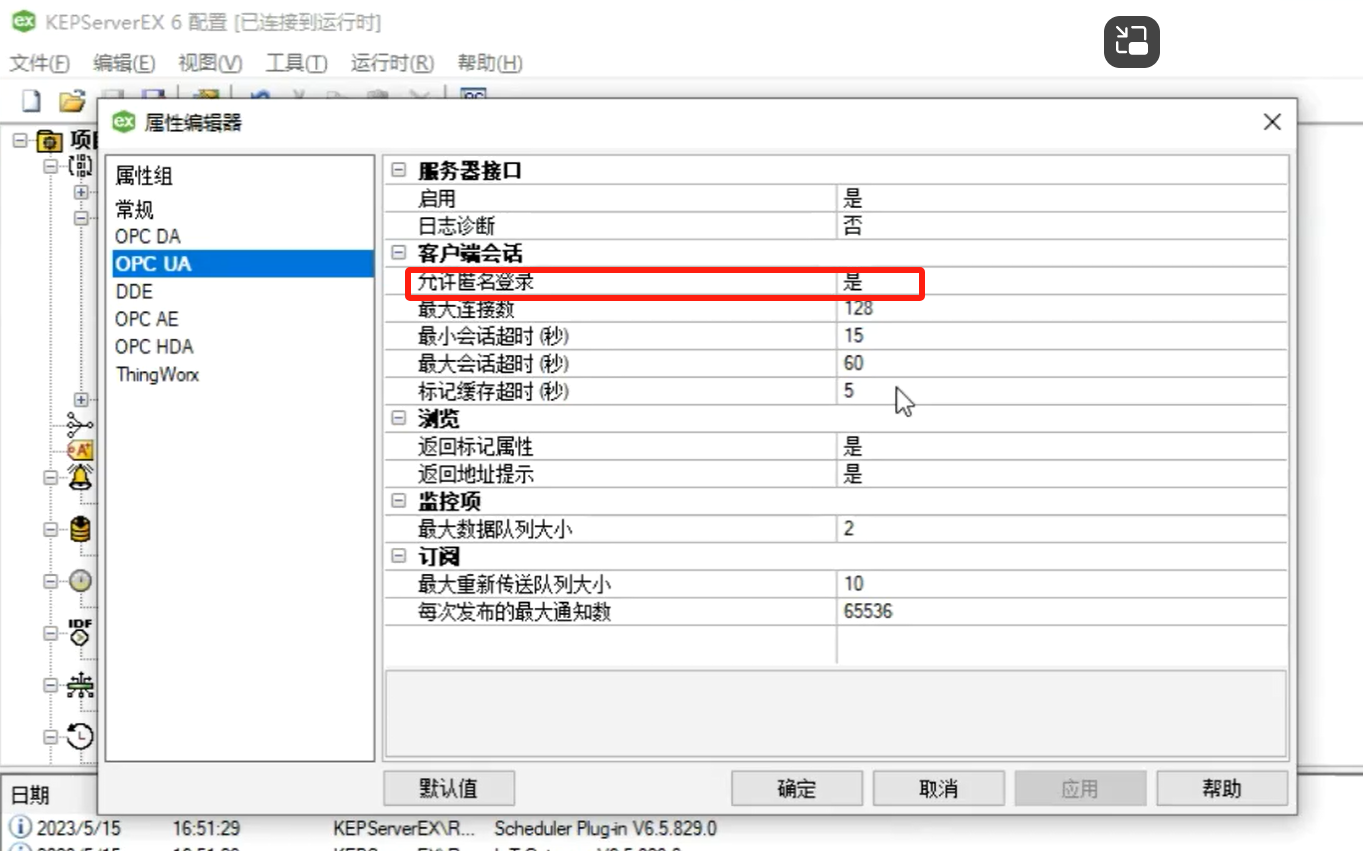
Task: Collapse the Scheduler tree node
Action: click(51, 738)
